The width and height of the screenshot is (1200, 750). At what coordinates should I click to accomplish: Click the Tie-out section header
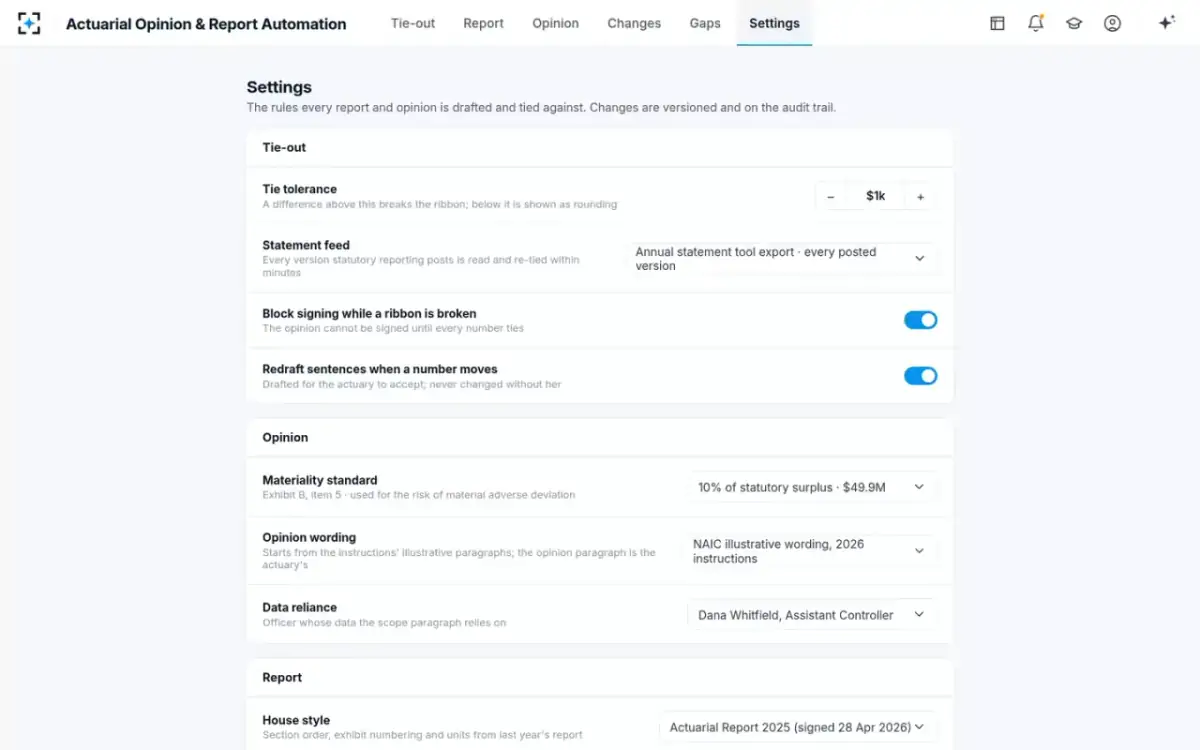(284, 147)
